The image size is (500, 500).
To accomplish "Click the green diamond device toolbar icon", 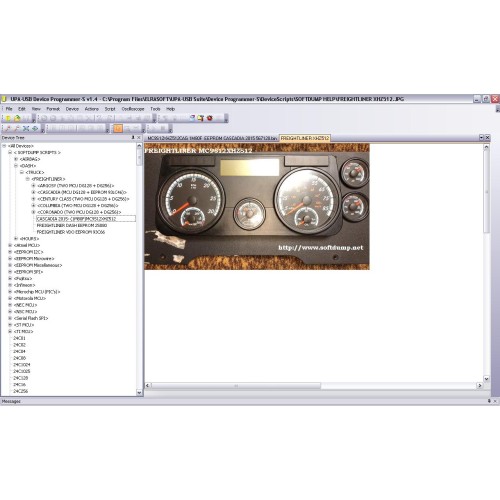I will [35, 129].
